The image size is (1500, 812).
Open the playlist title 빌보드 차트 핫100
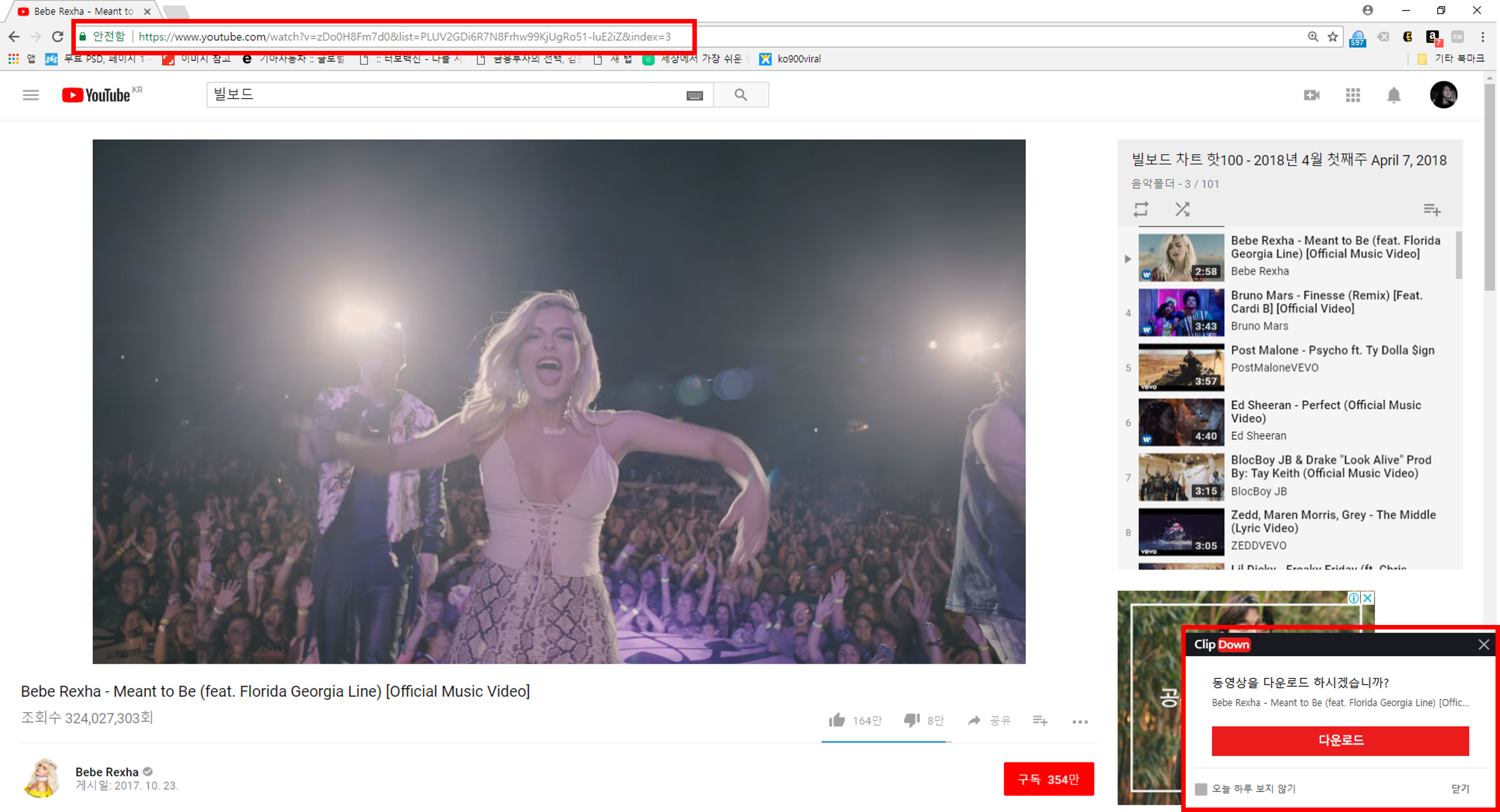[x=1288, y=160]
